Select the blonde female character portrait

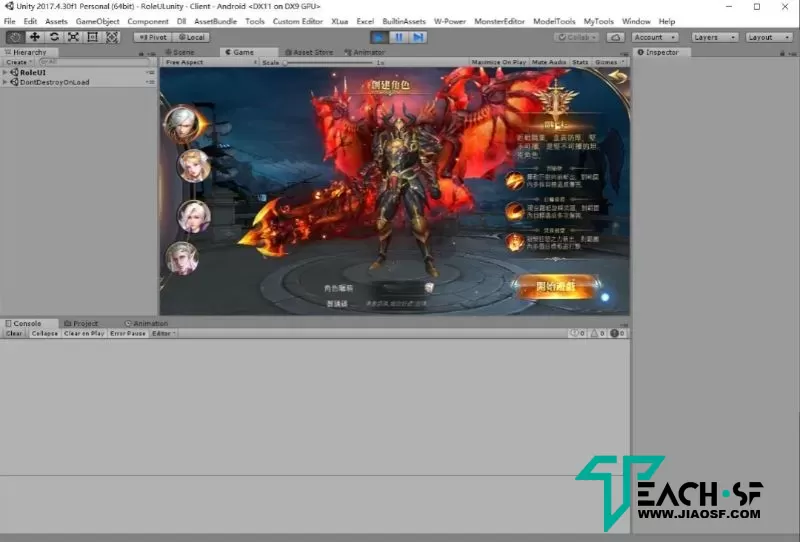click(x=194, y=165)
